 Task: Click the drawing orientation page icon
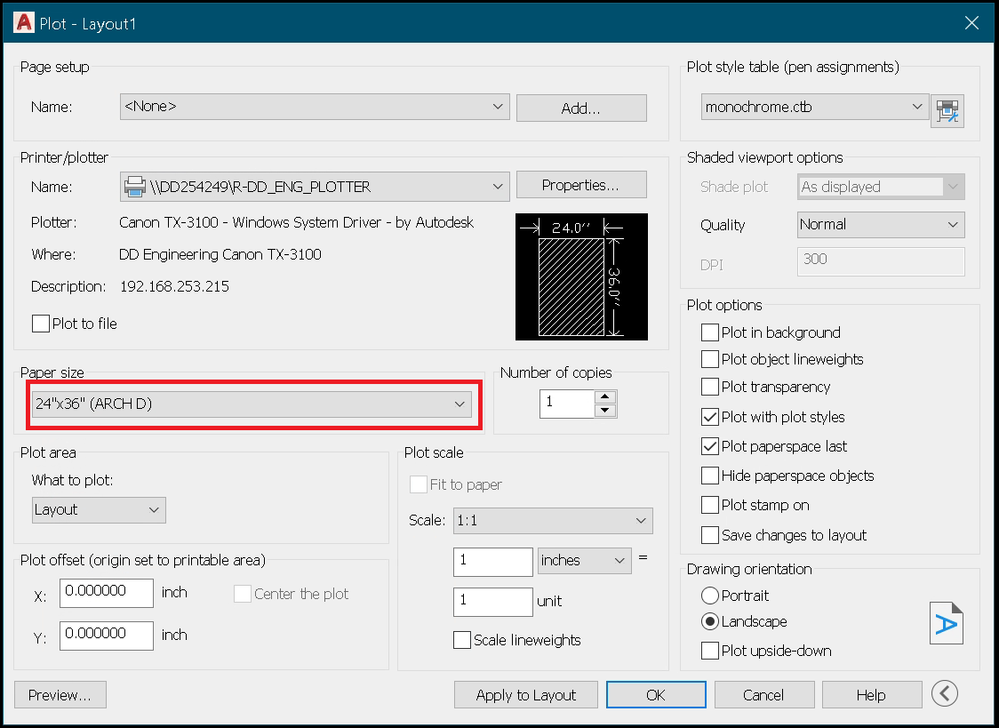[x=945, y=622]
